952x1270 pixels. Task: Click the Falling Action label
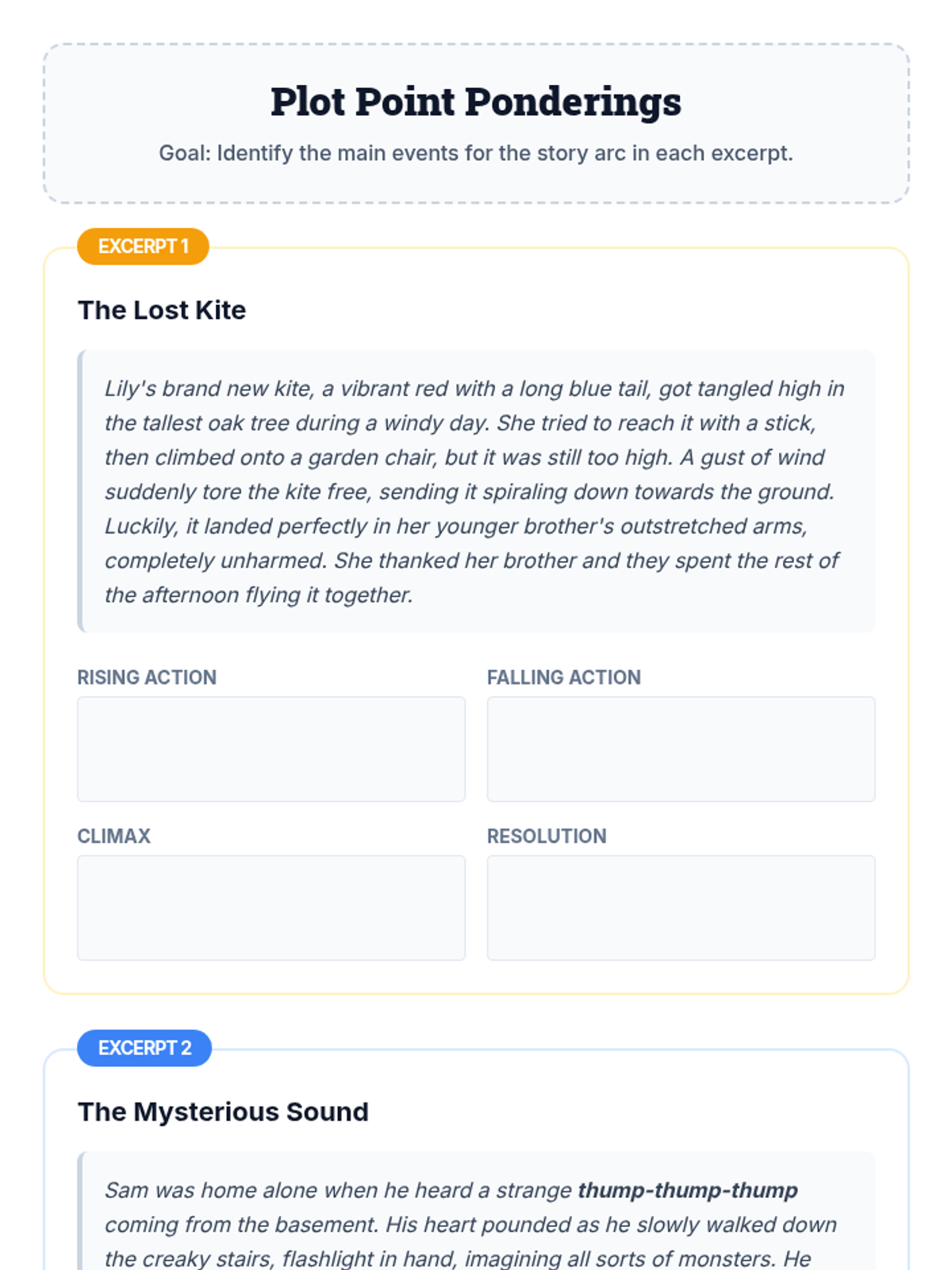[x=564, y=677]
